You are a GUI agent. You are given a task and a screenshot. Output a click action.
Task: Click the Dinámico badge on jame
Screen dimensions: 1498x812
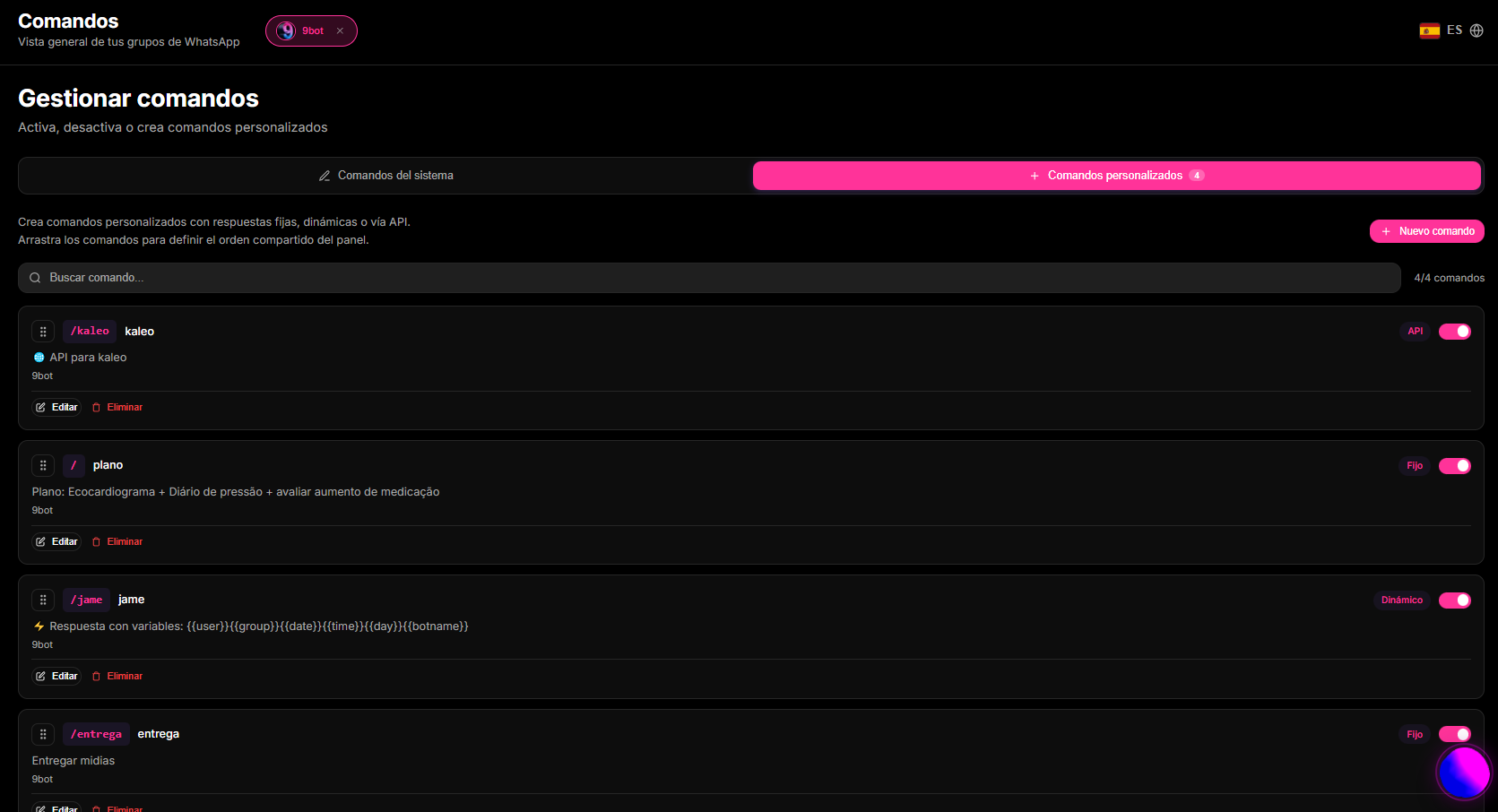pos(1402,600)
